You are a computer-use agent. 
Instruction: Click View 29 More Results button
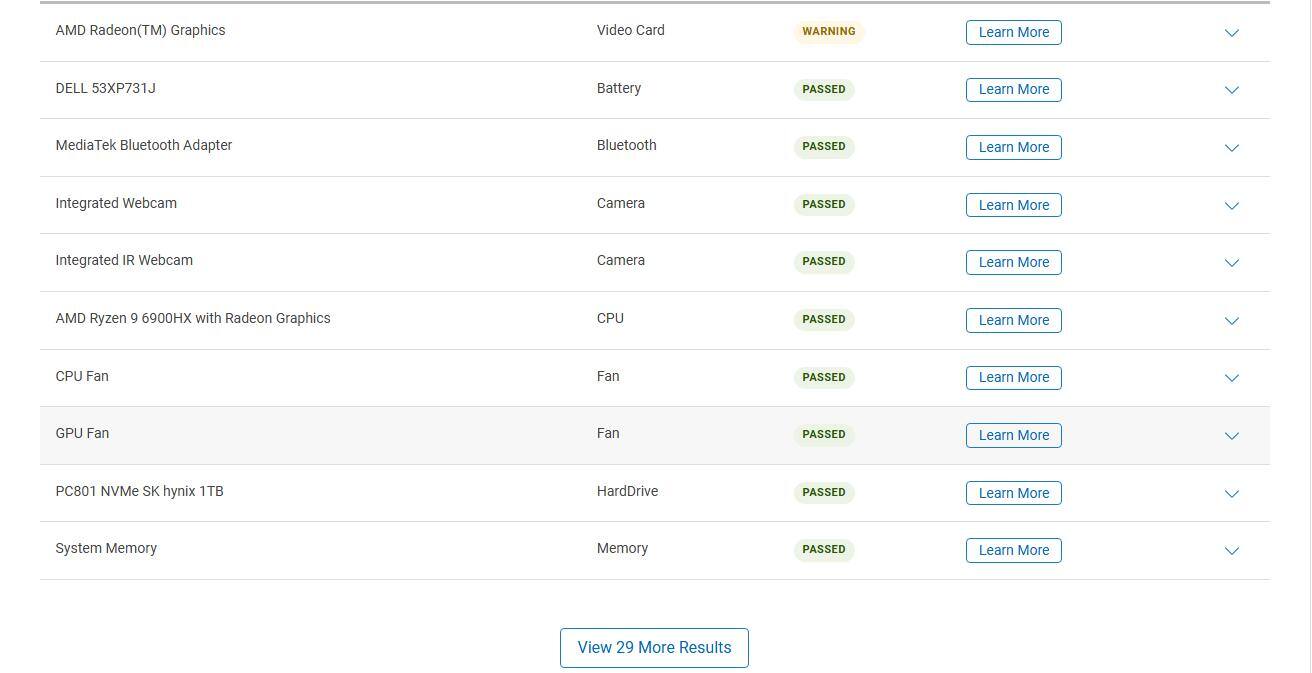pyautogui.click(x=654, y=648)
